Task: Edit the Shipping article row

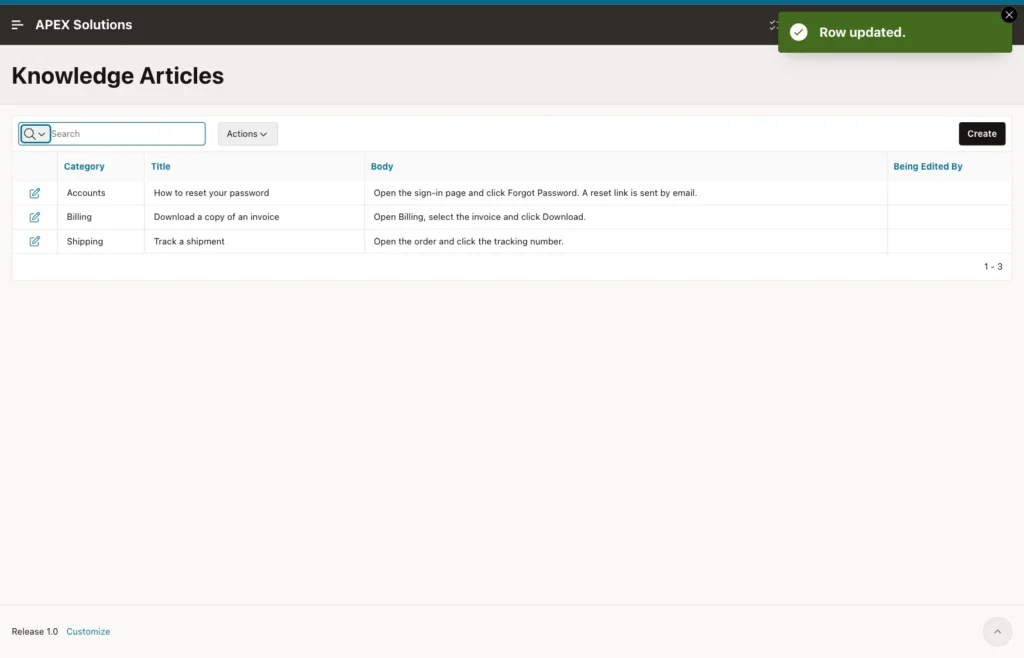Action: [x=35, y=242]
